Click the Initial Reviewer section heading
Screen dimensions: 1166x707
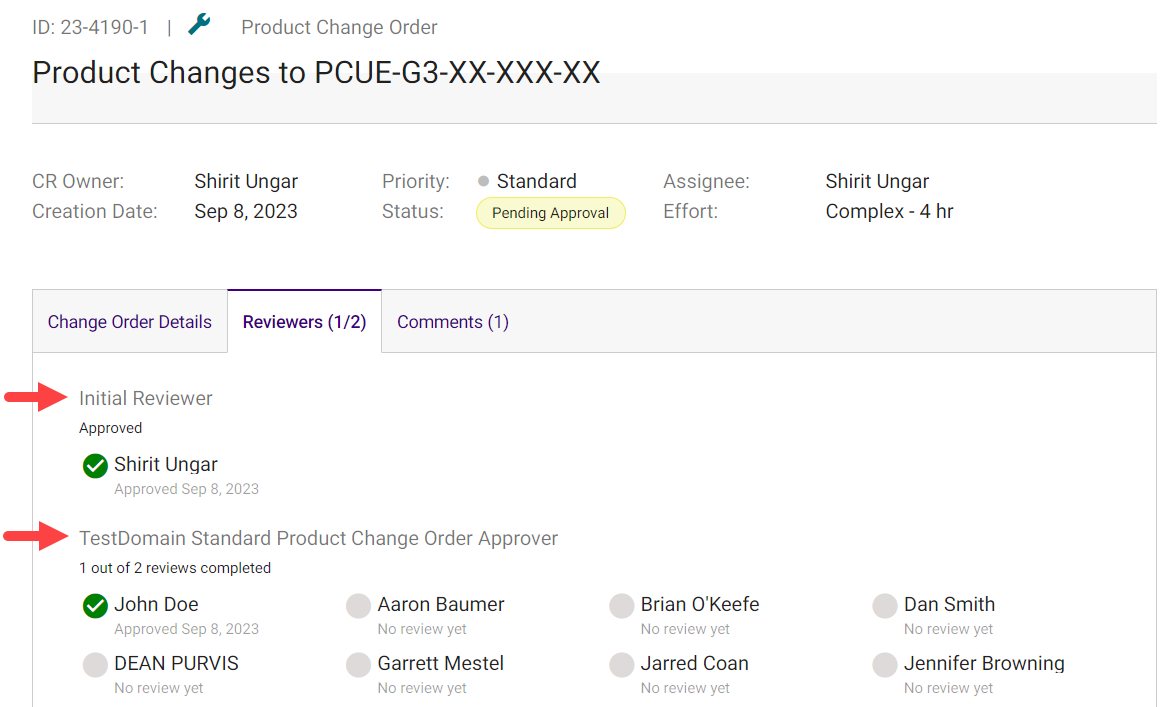pyautogui.click(x=146, y=398)
